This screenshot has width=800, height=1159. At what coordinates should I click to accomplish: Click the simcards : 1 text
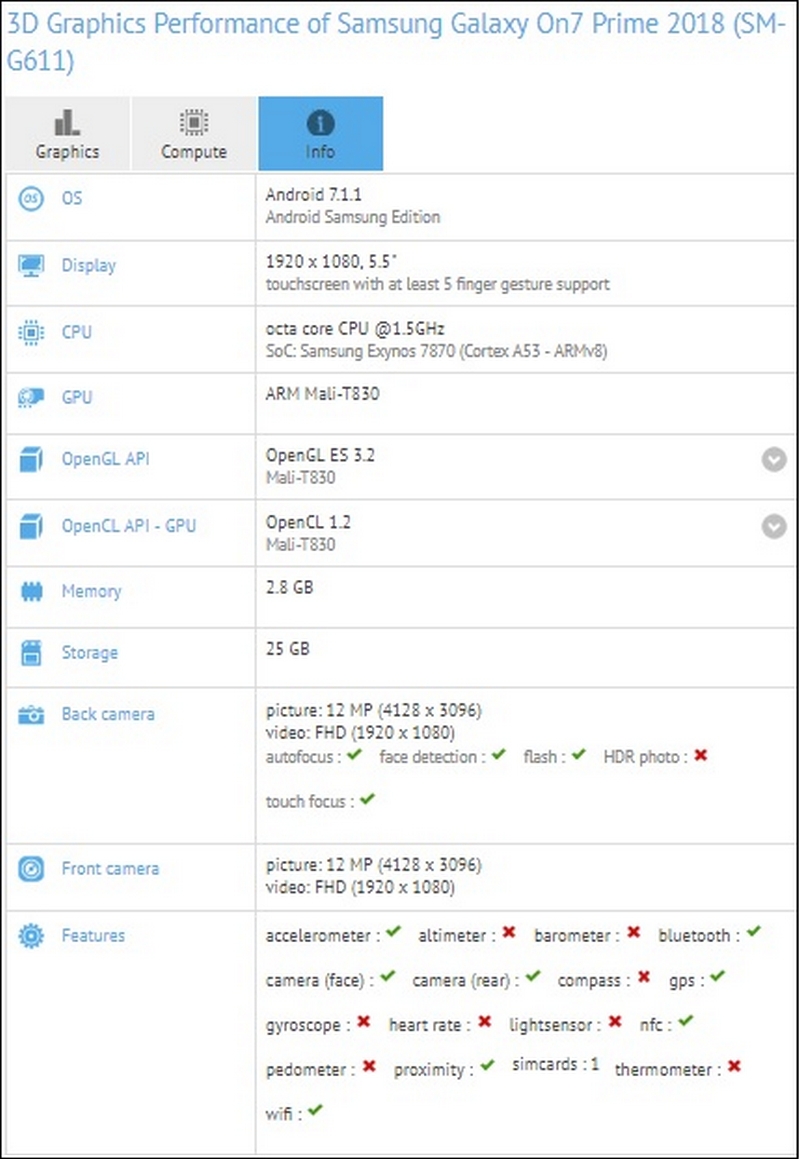pos(555,1065)
